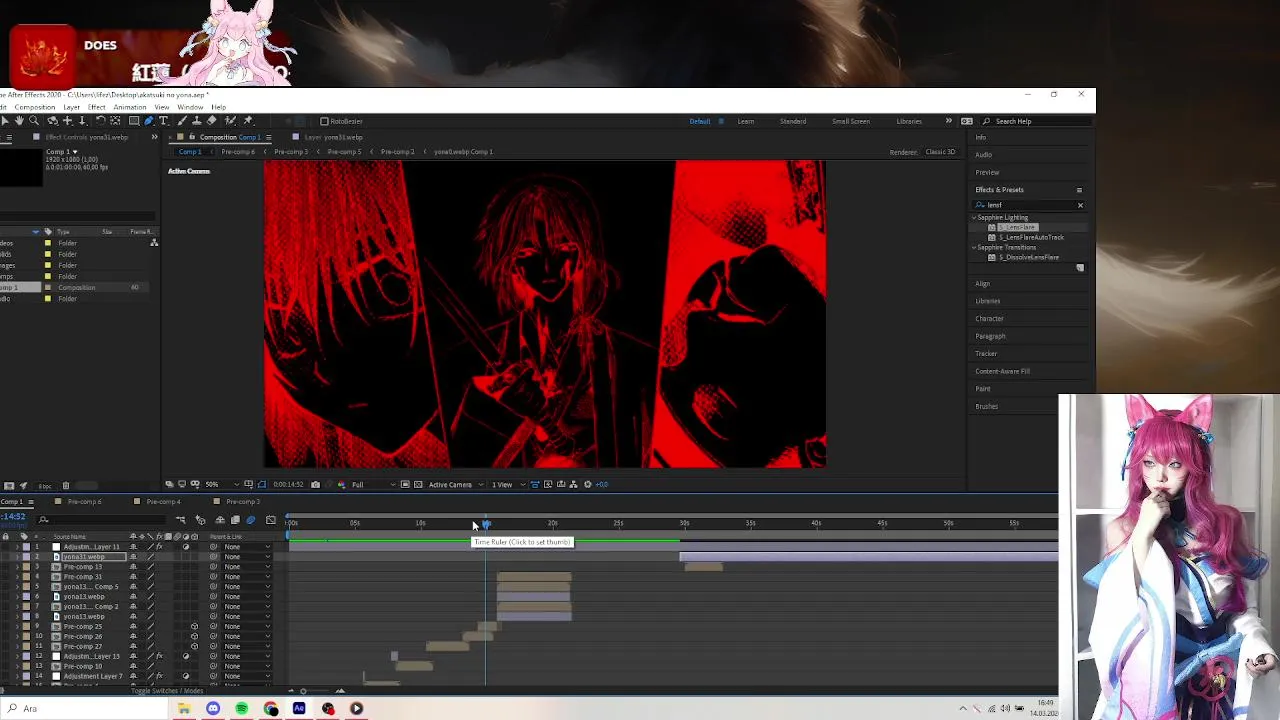
Task: Select the Rectangle shape tool
Action: 134,121
